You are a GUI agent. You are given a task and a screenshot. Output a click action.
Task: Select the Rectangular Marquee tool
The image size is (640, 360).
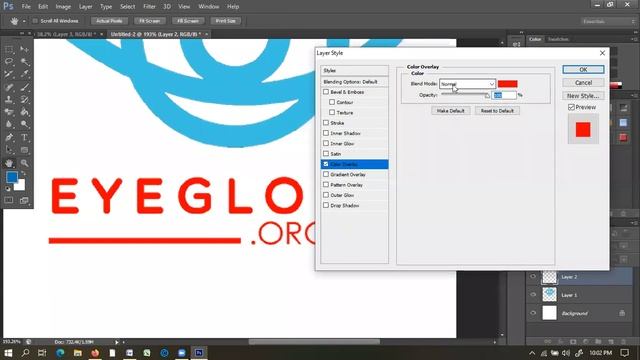click(x=9, y=49)
